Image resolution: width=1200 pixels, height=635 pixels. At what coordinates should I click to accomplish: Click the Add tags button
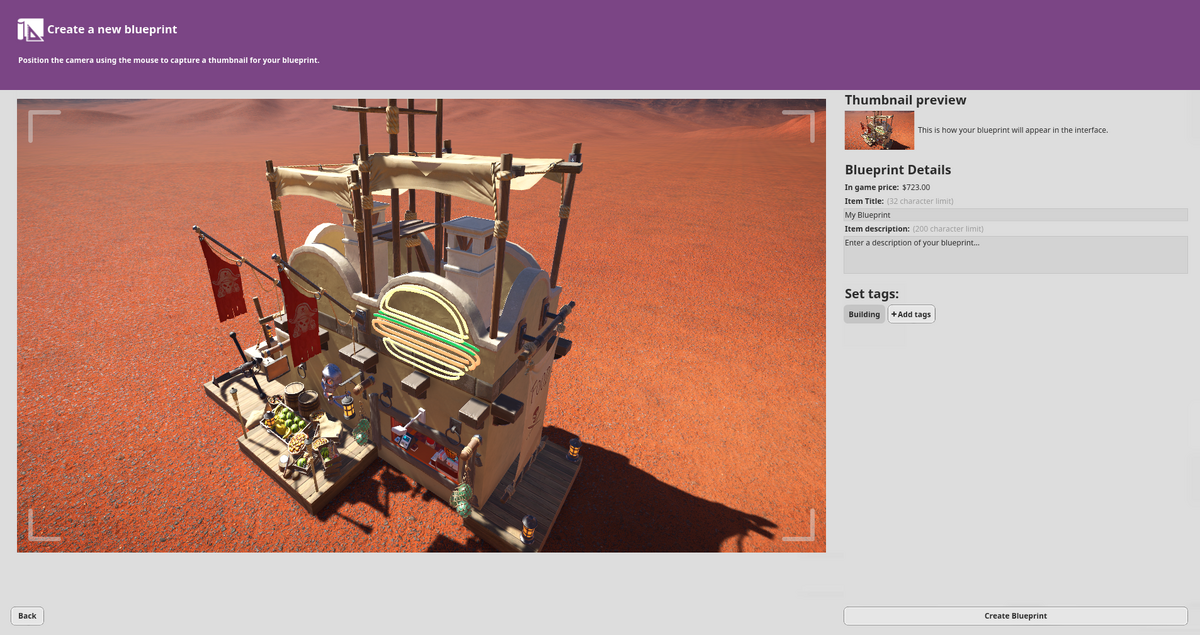click(911, 314)
